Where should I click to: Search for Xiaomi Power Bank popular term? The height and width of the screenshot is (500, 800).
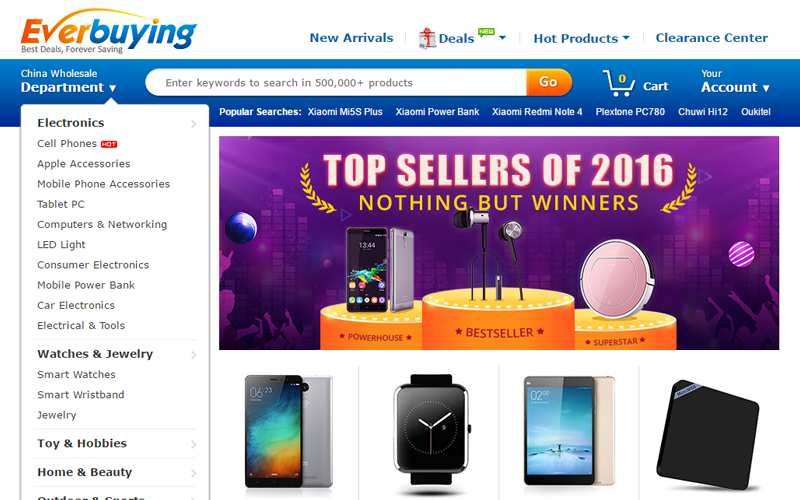(437, 112)
